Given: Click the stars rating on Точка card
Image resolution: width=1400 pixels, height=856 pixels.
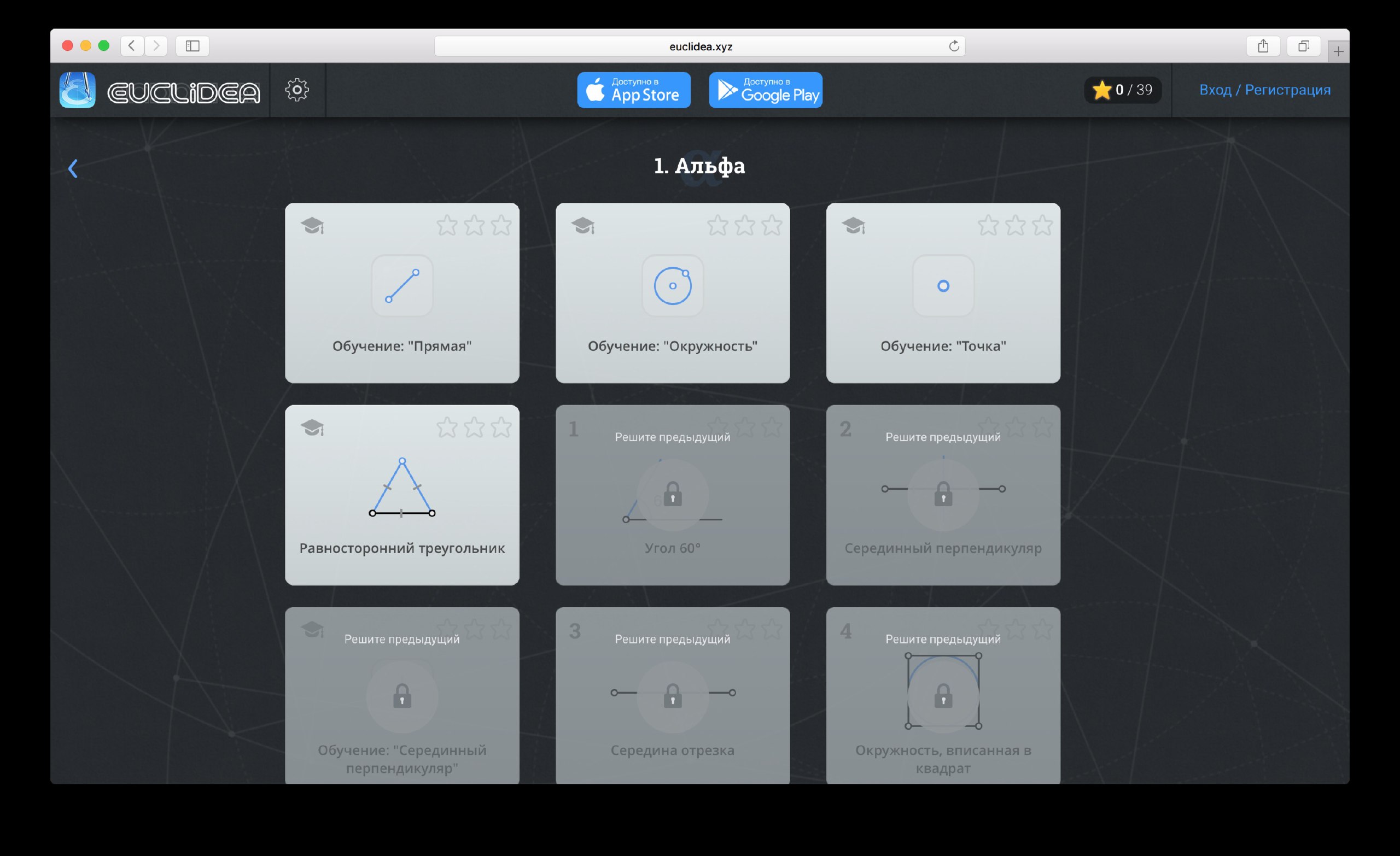Looking at the screenshot, I should point(1015,226).
